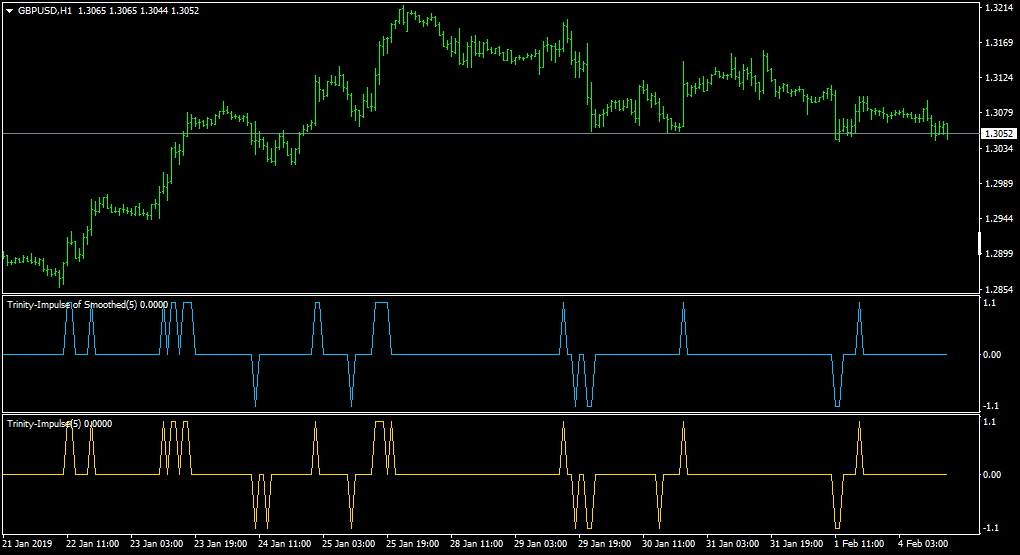1020x555 pixels.
Task: Click the 1.1 scale value of blue indicator
Action: pyautogui.click(x=989, y=303)
